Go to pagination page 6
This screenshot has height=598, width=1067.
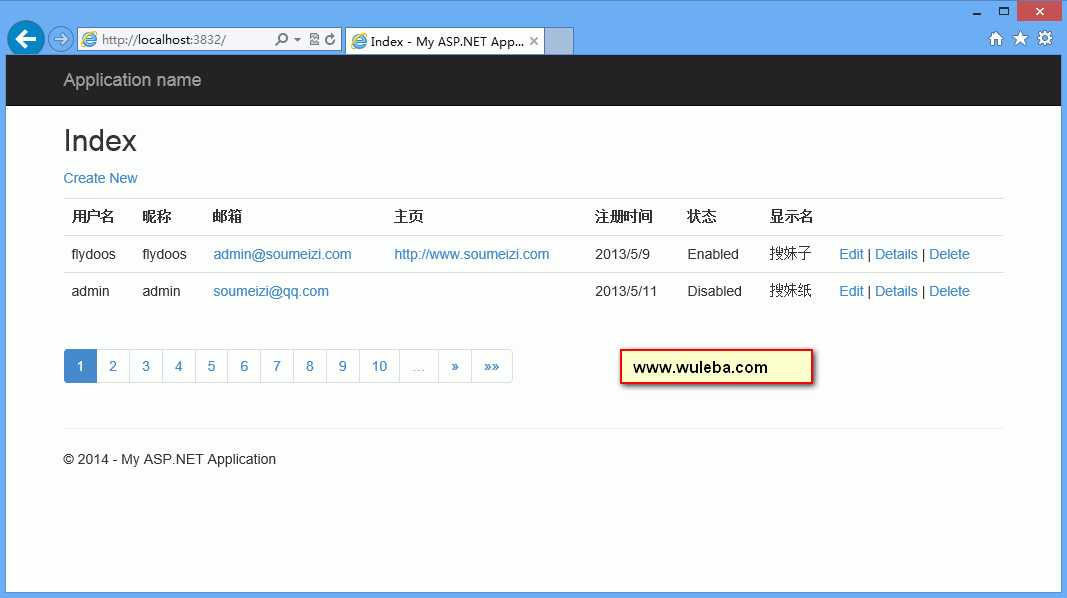coord(244,366)
